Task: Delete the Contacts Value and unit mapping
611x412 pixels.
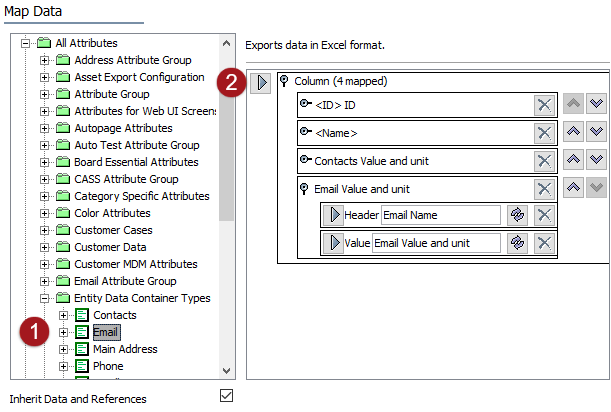Action: click(x=543, y=160)
